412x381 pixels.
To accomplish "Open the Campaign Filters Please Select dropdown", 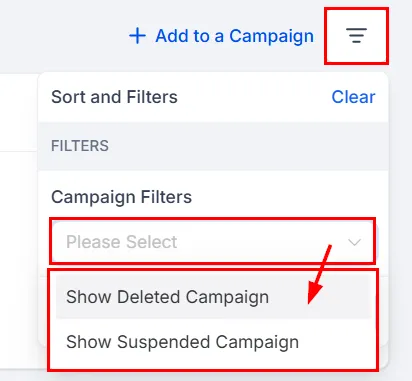I will click(x=213, y=241).
